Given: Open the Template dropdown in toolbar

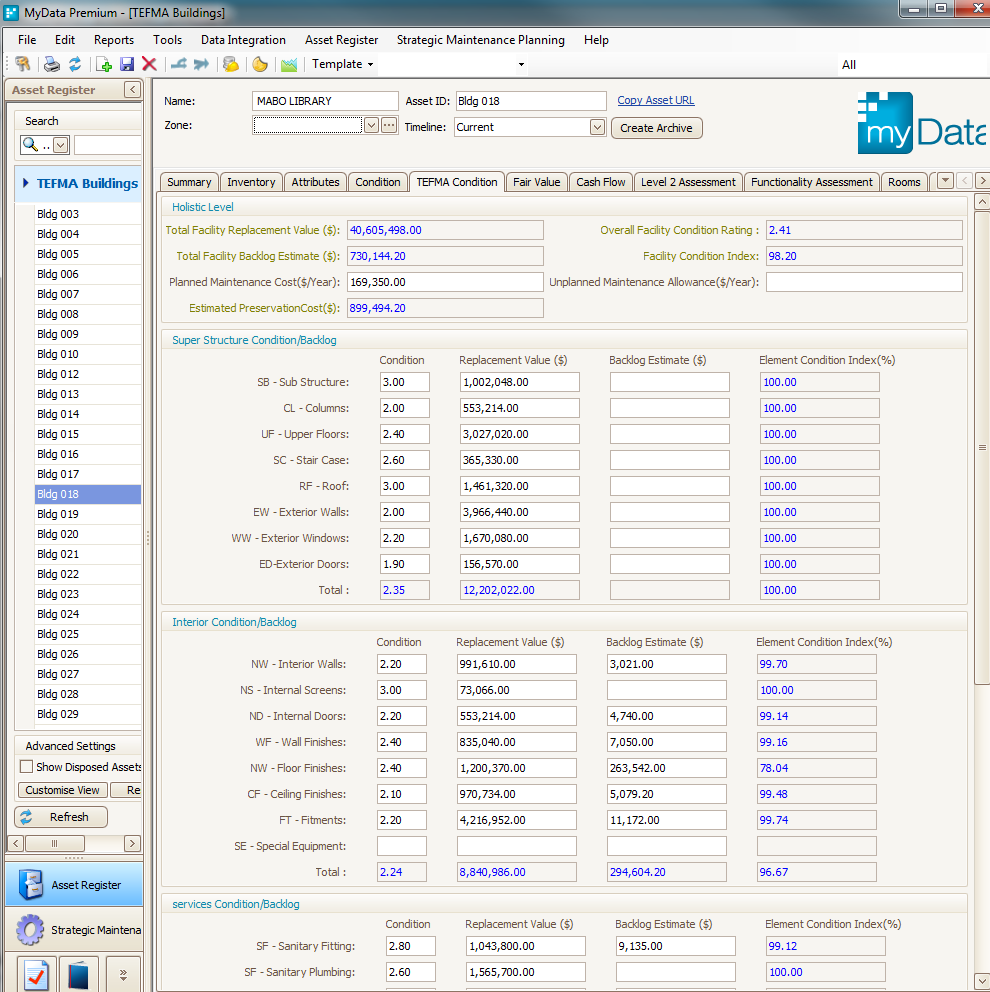Looking at the screenshot, I should point(342,64).
